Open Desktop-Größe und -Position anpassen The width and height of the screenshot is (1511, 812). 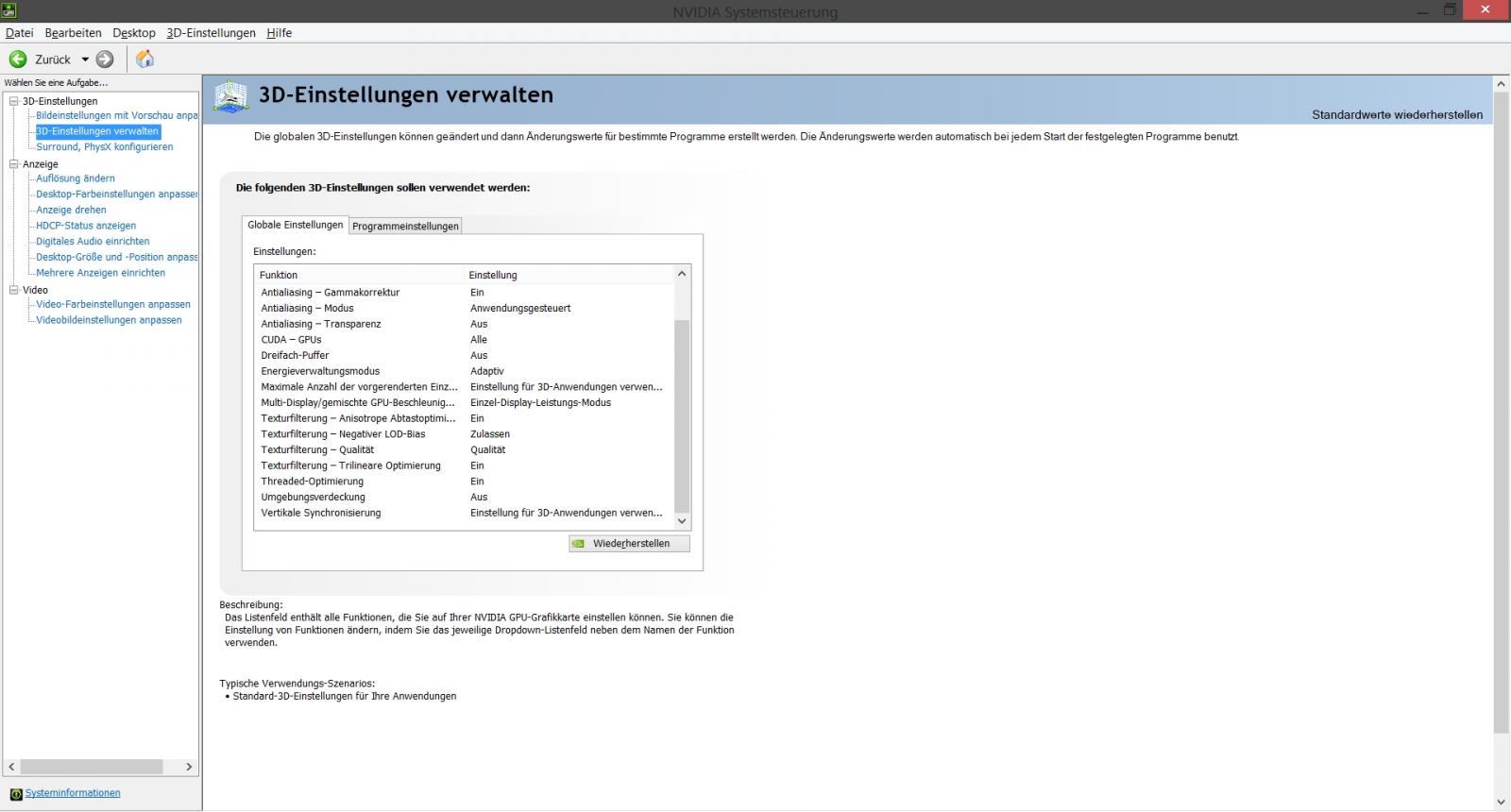click(x=117, y=257)
